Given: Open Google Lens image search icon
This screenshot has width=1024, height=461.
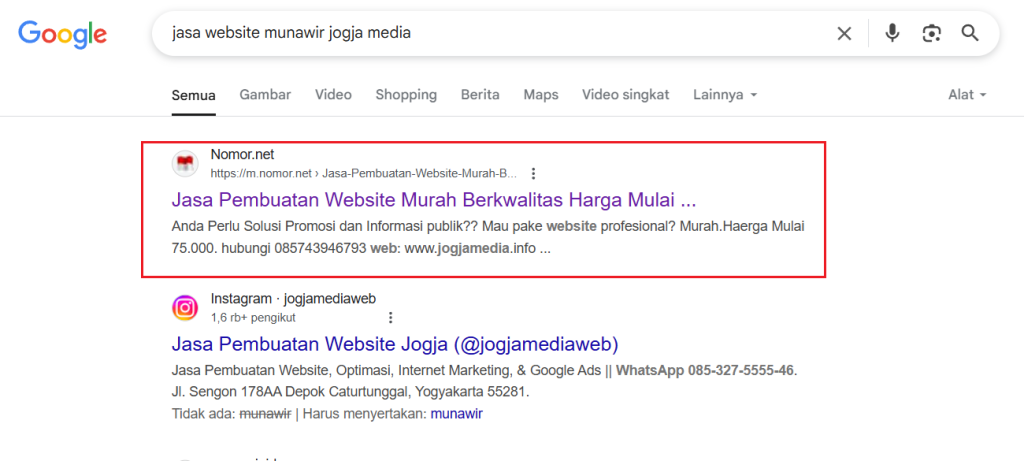Looking at the screenshot, I should (x=931, y=34).
